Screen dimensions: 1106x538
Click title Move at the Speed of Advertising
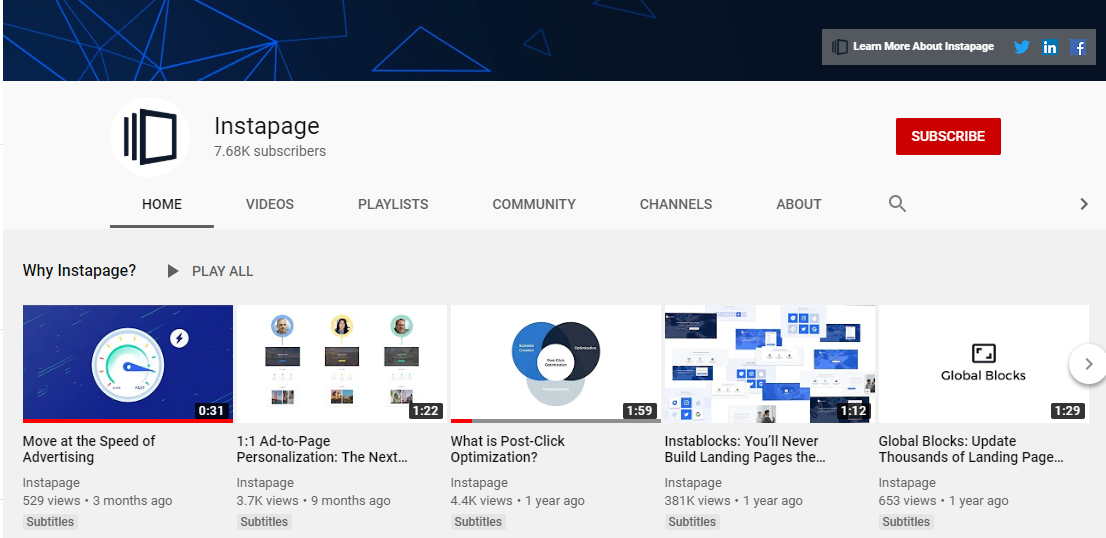pos(89,449)
